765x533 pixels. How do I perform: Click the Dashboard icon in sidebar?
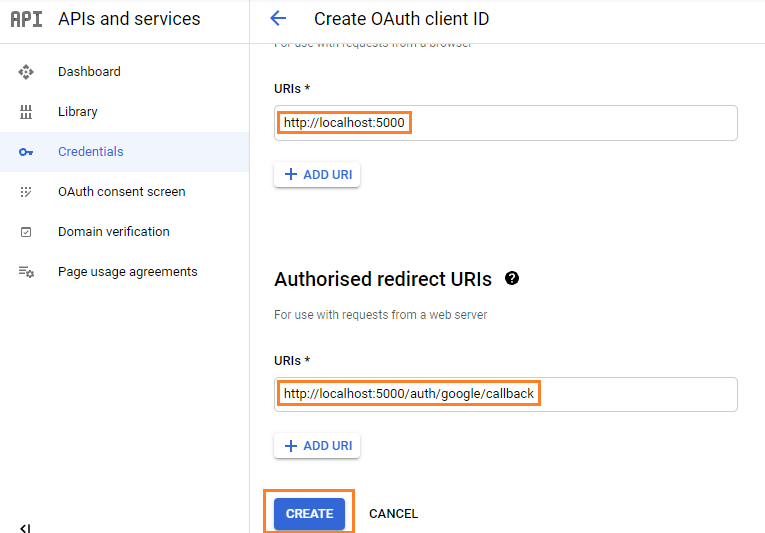click(x=26, y=72)
